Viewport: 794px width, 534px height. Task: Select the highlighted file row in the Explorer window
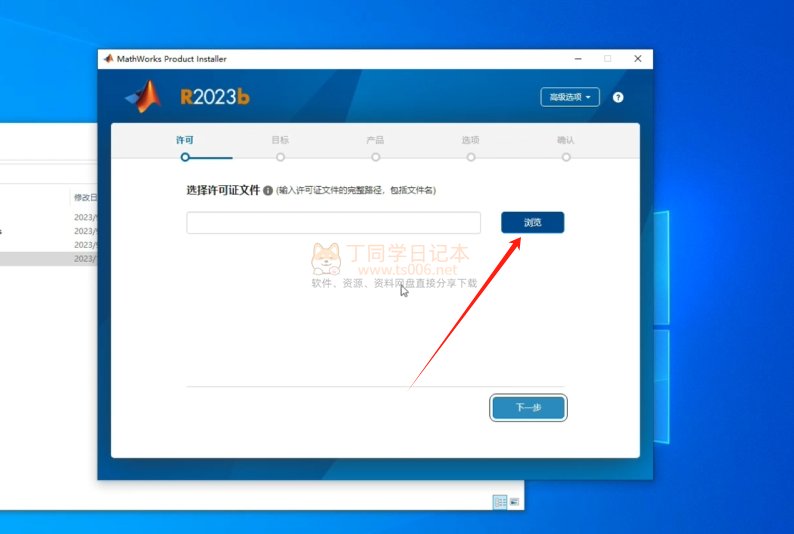click(x=49, y=259)
